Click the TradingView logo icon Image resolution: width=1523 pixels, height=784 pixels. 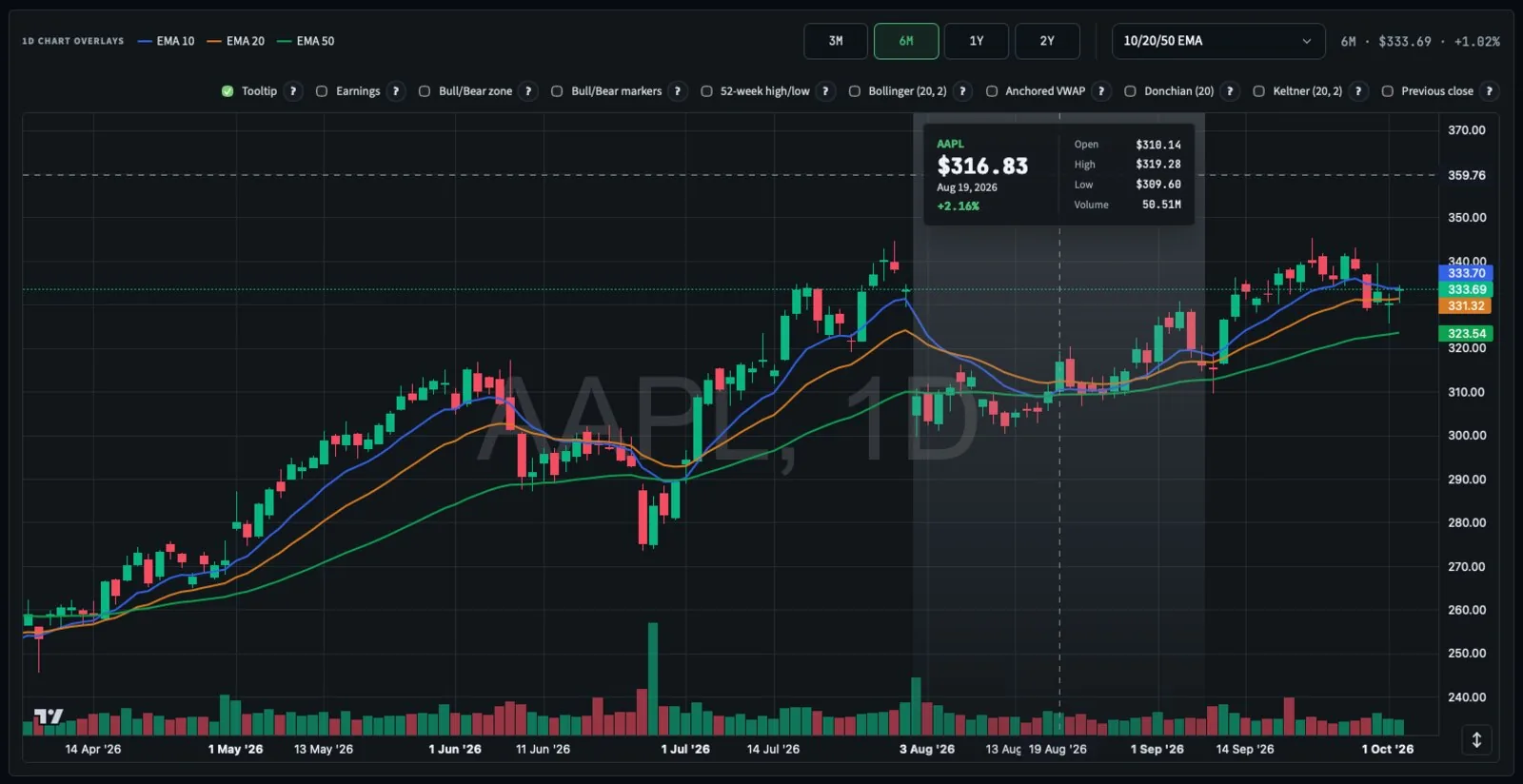[49, 716]
